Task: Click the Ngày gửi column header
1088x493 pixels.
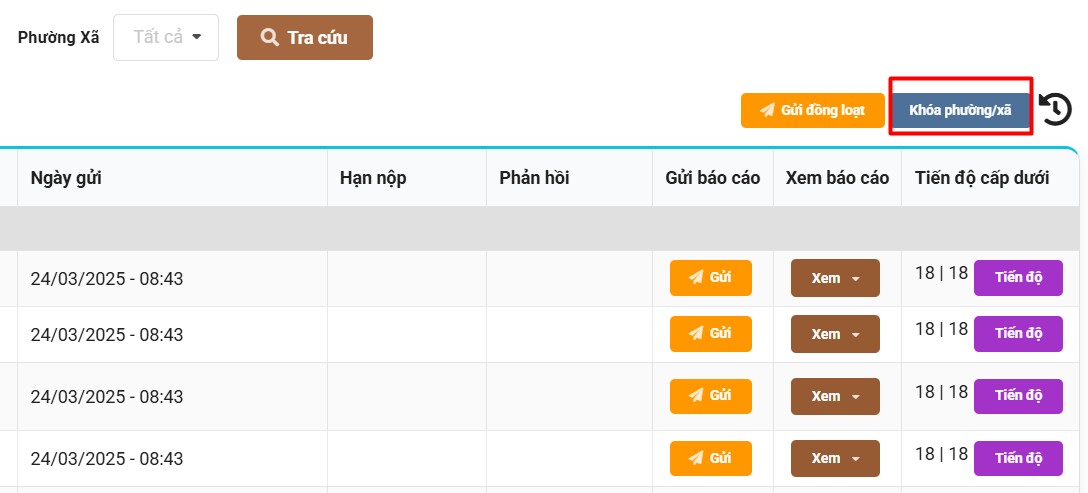Action: pos(66,178)
